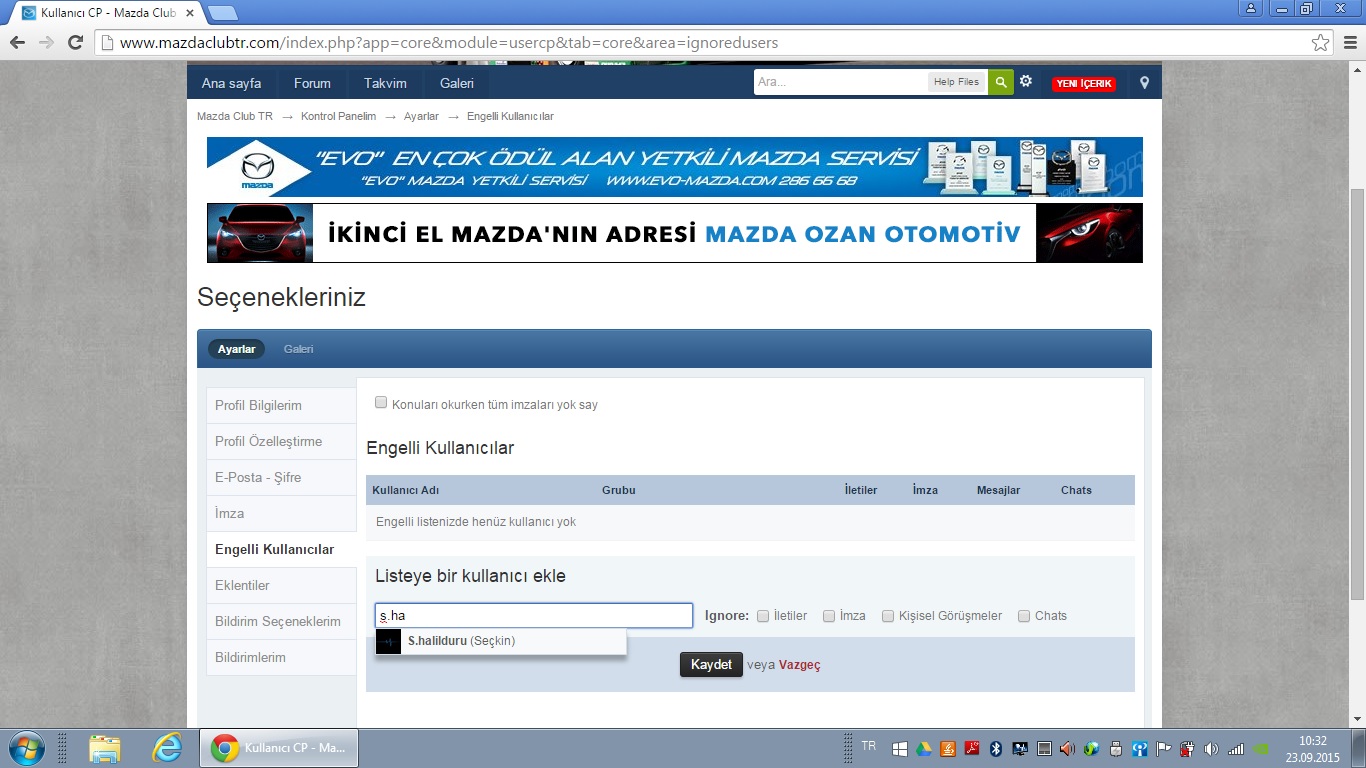1366x768 pixels.
Task: Open the Galeri nav item
Action: [x=457, y=83]
